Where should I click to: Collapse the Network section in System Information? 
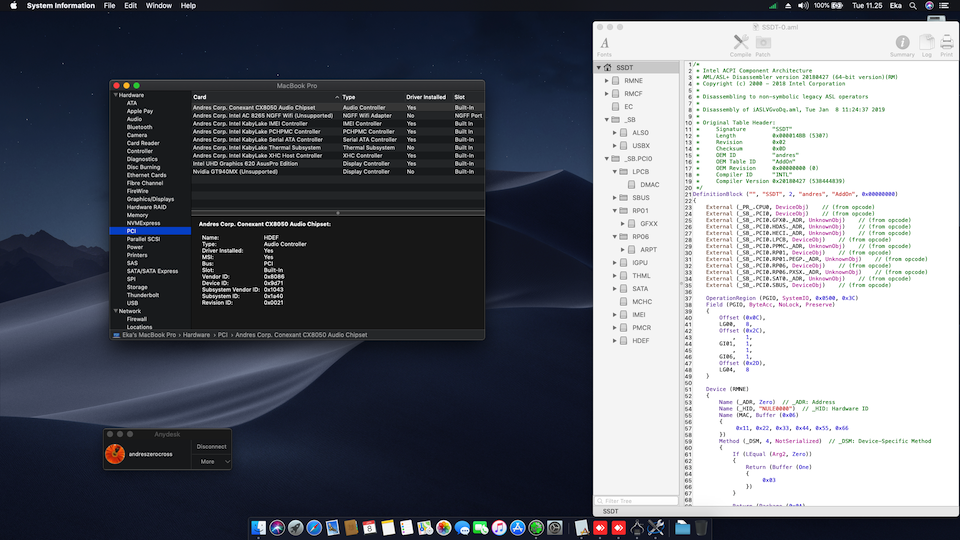click(115, 311)
